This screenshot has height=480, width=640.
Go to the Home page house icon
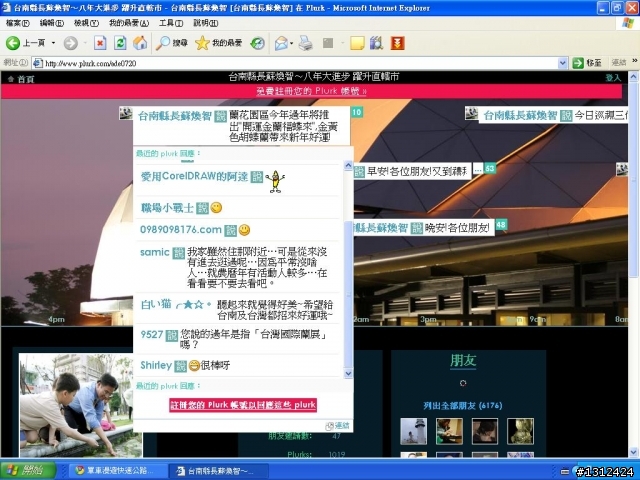[x=140, y=43]
